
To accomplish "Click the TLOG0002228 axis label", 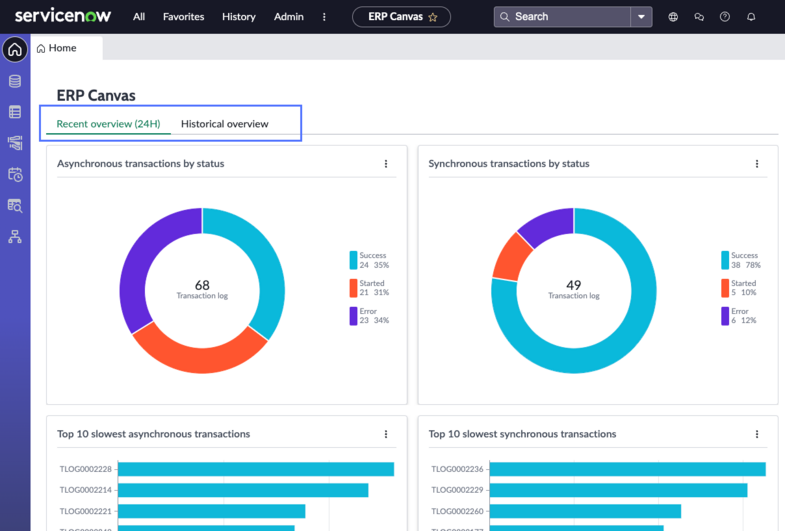I will [x=86, y=469].
